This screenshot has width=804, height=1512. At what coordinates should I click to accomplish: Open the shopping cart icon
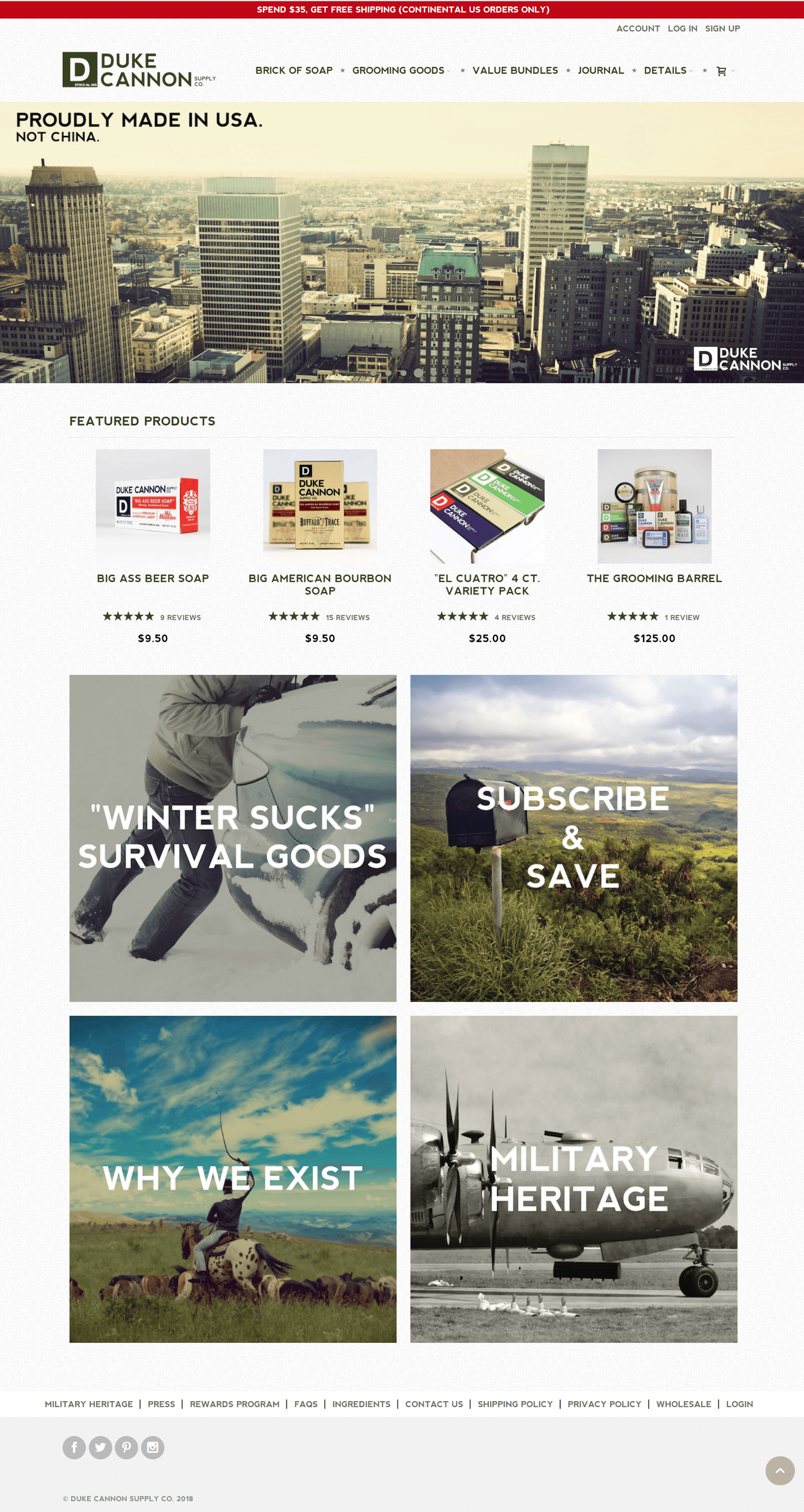click(721, 71)
